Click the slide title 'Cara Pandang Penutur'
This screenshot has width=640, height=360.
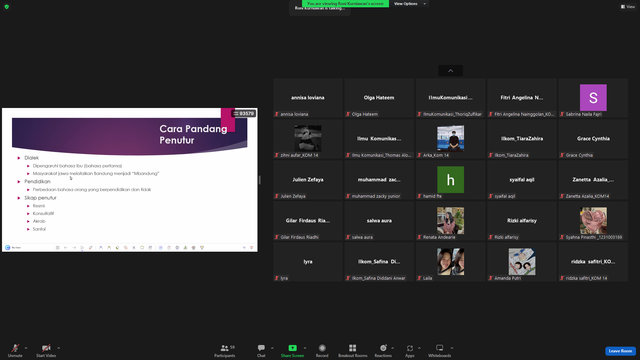tap(193, 134)
